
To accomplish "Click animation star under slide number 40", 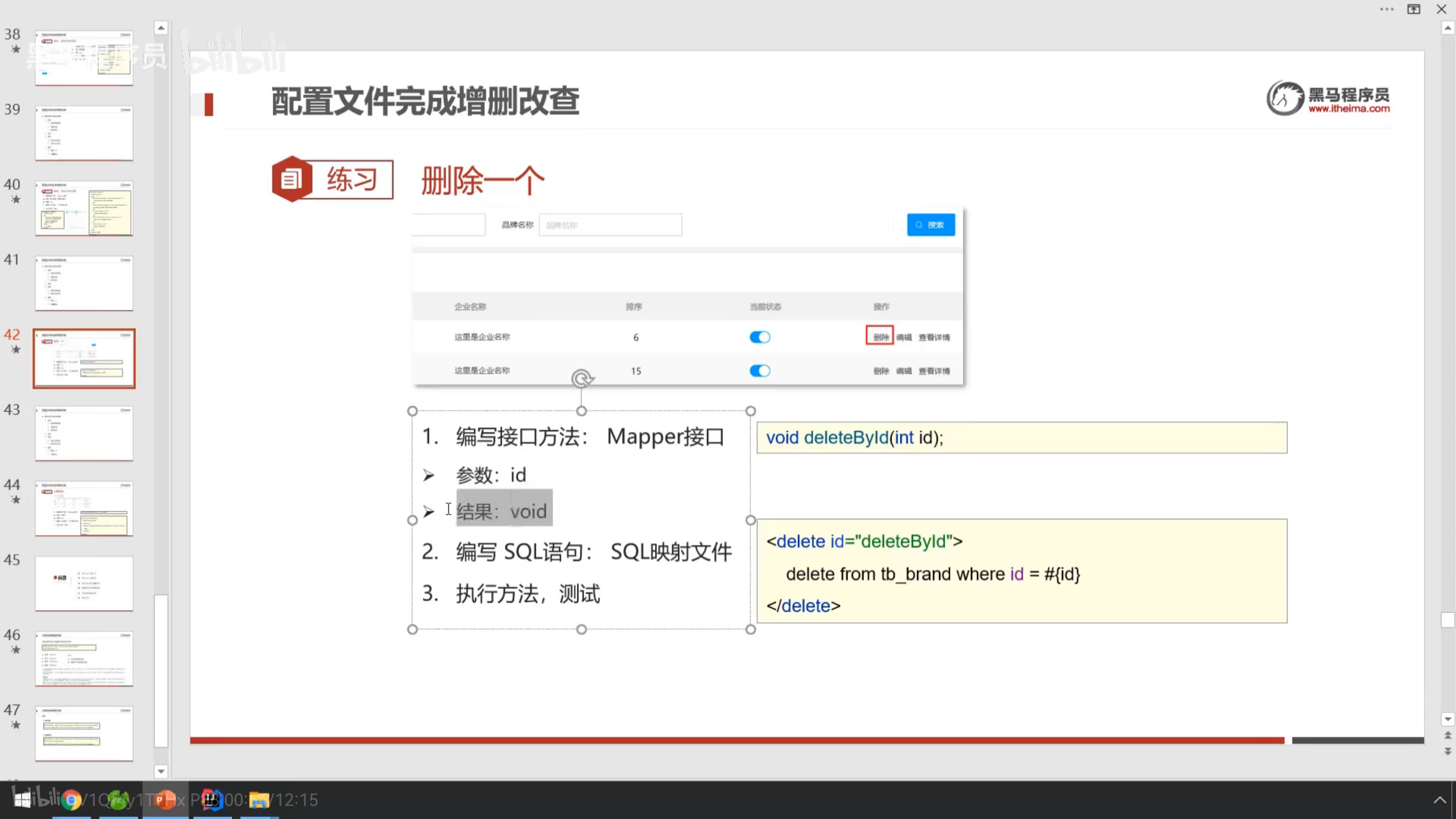I will pyautogui.click(x=16, y=199).
